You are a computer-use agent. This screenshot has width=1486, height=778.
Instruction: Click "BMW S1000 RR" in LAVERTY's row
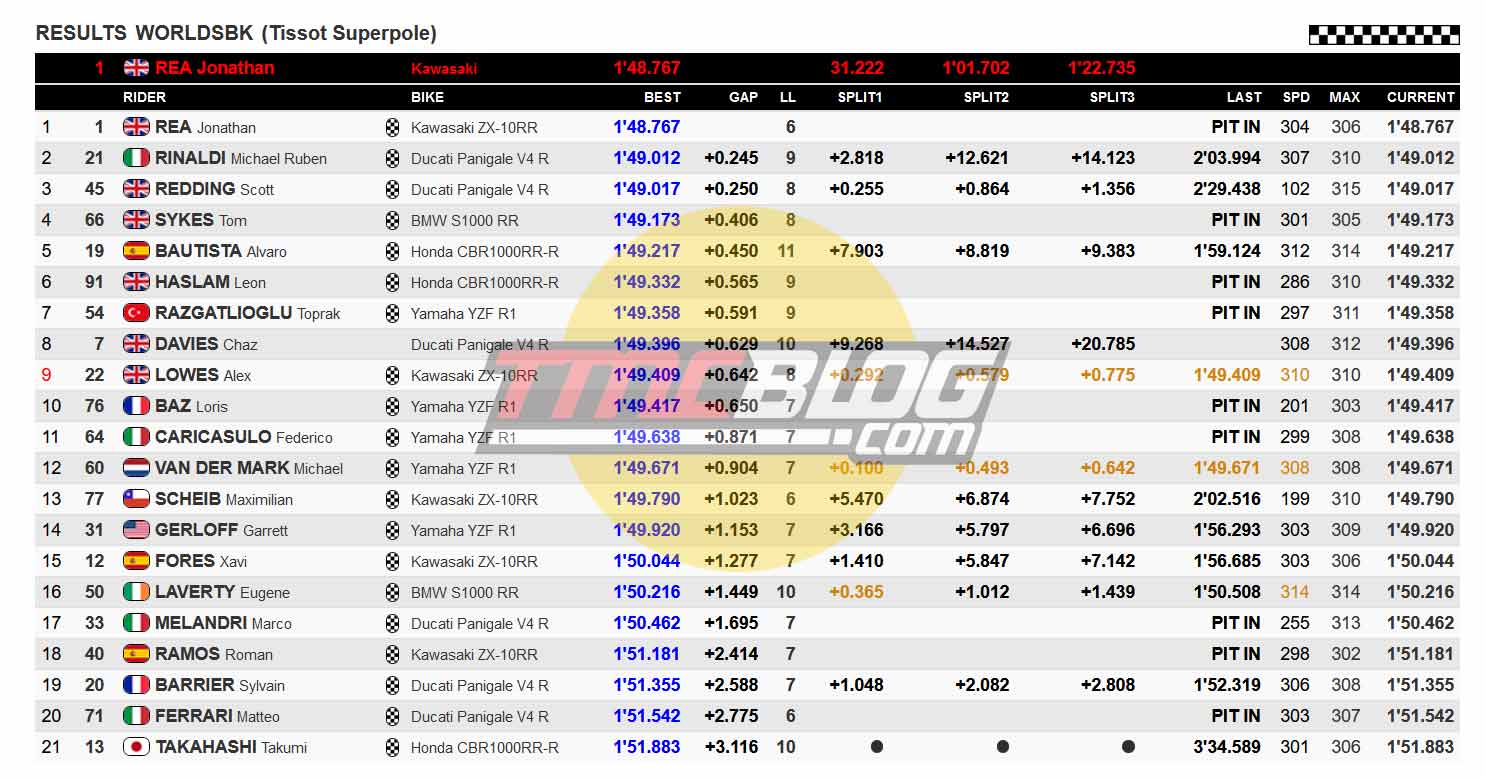[x=465, y=592]
